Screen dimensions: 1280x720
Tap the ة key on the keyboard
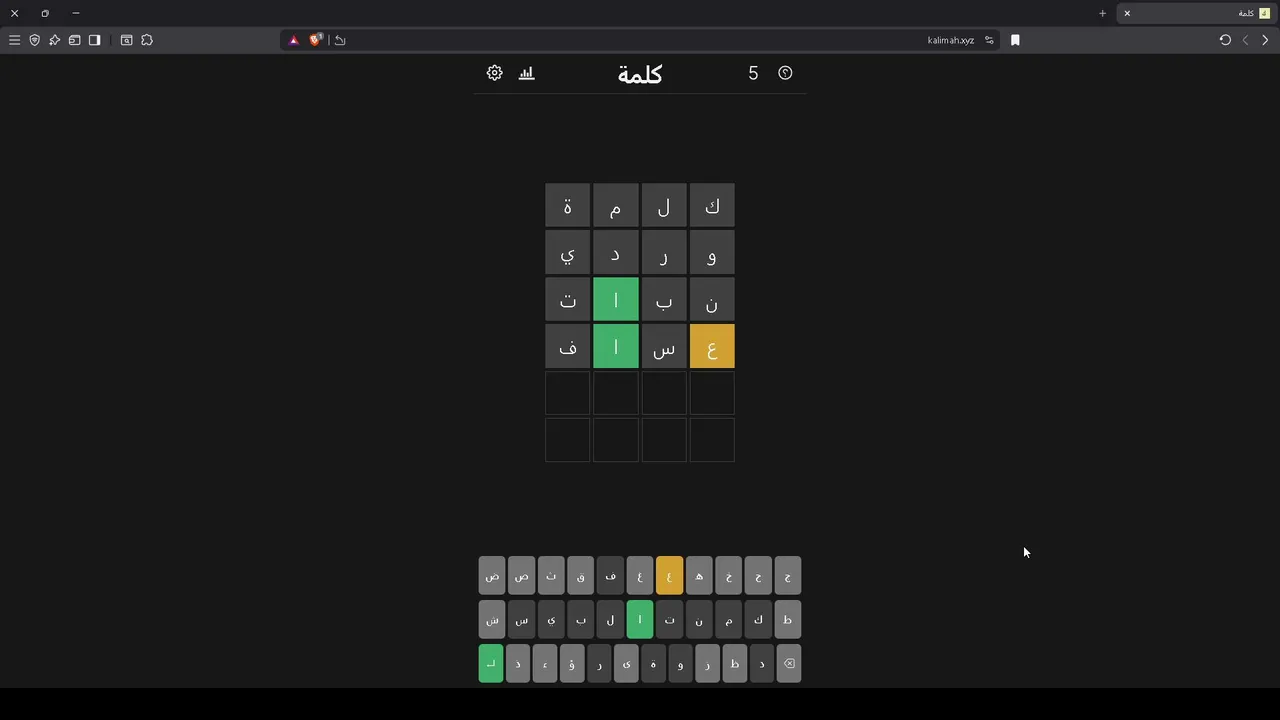pos(653,663)
